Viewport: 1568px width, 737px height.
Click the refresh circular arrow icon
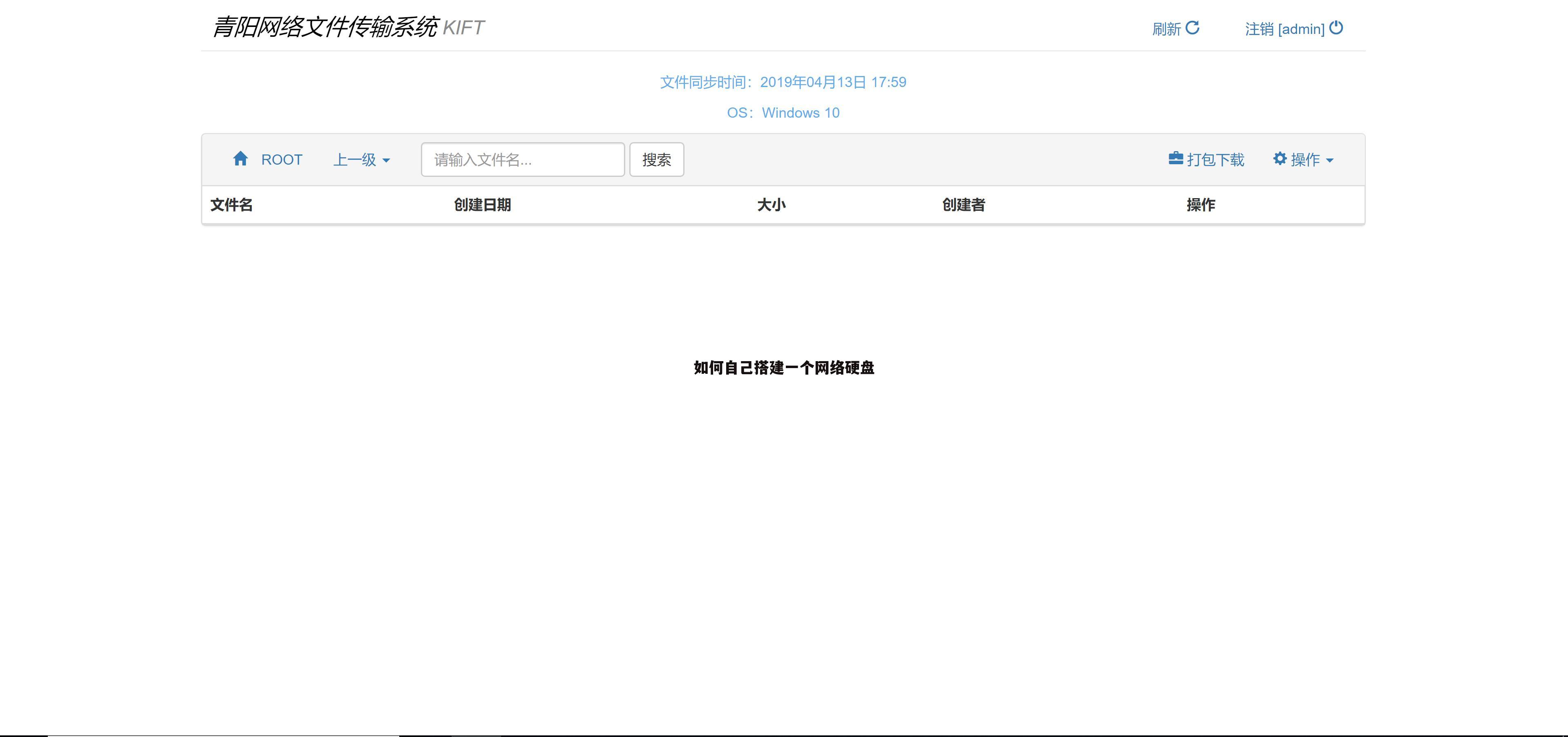click(x=1194, y=28)
